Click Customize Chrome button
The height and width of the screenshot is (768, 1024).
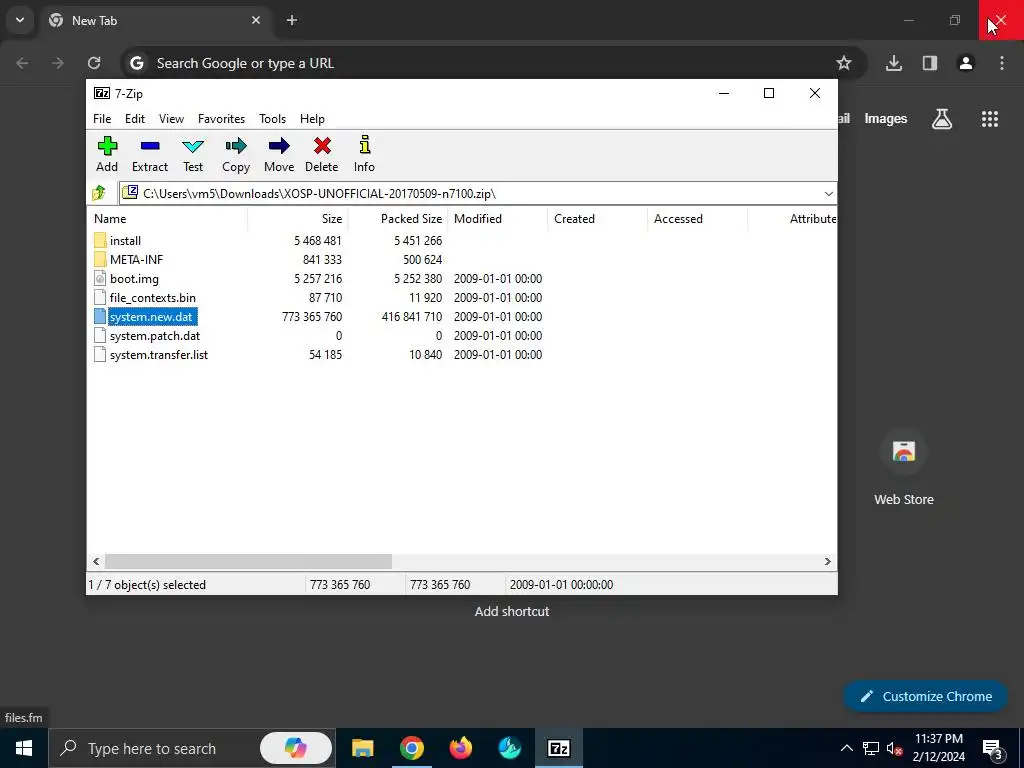coord(925,696)
